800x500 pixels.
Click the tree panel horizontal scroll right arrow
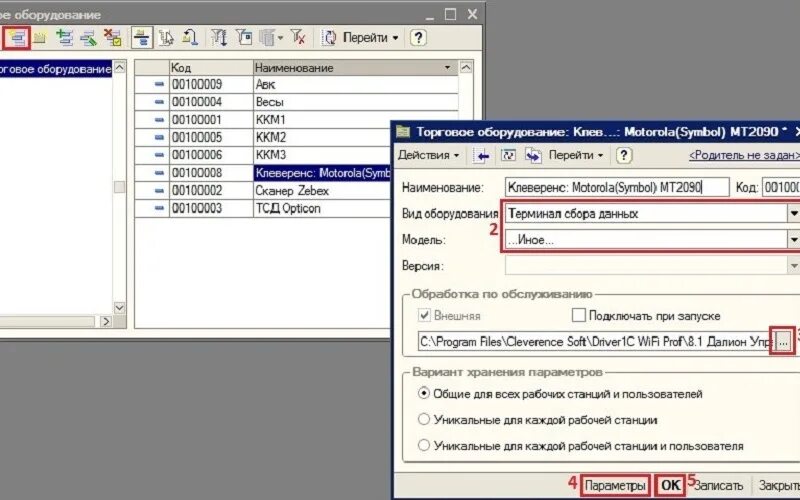[x=105, y=321]
